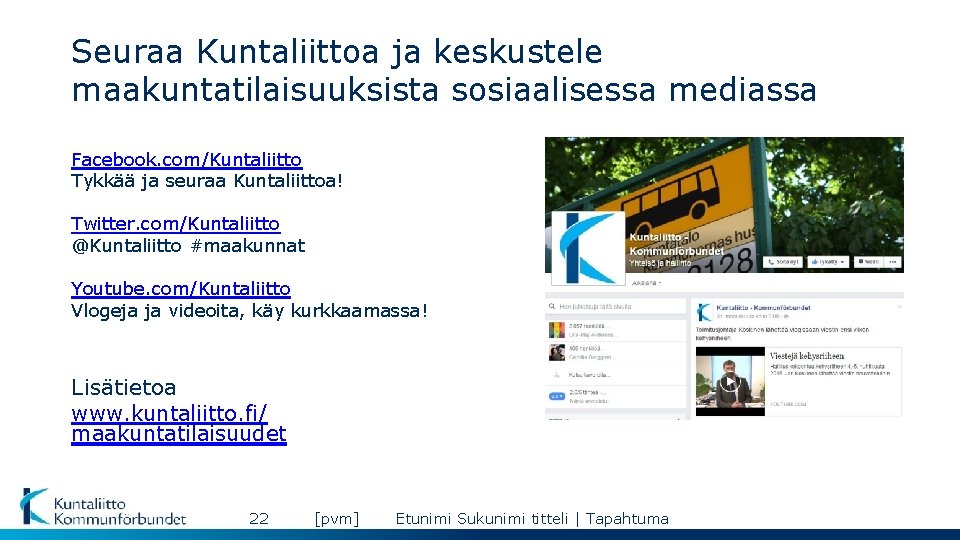
Task: Expand the Aikajana timeline dropdown
Action: tap(647, 283)
